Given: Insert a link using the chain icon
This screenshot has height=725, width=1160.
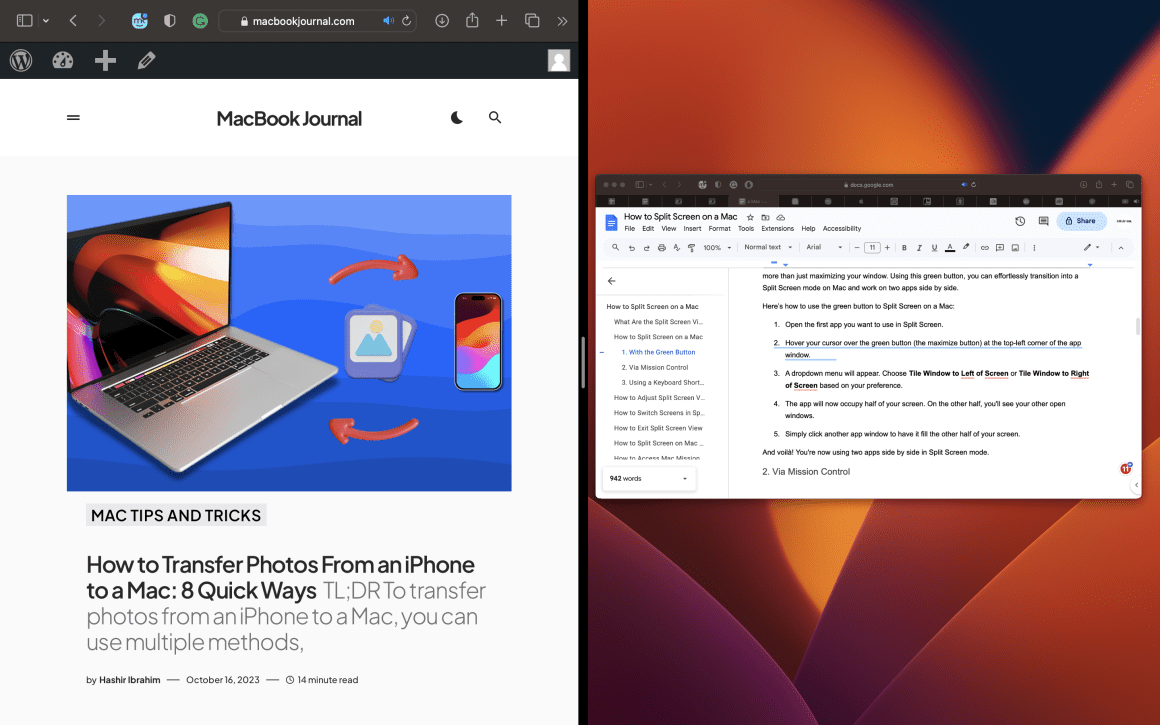Looking at the screenshot, I should [x=984, y=247].
